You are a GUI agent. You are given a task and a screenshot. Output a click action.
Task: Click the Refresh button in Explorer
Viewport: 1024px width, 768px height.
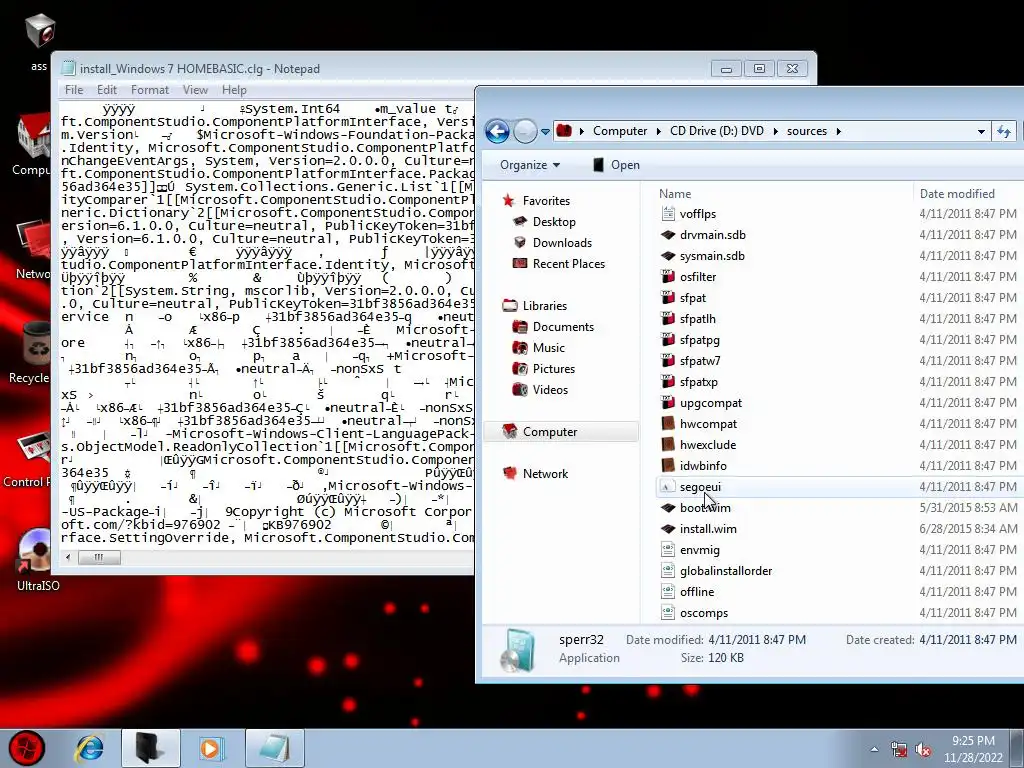(1004, 131)
